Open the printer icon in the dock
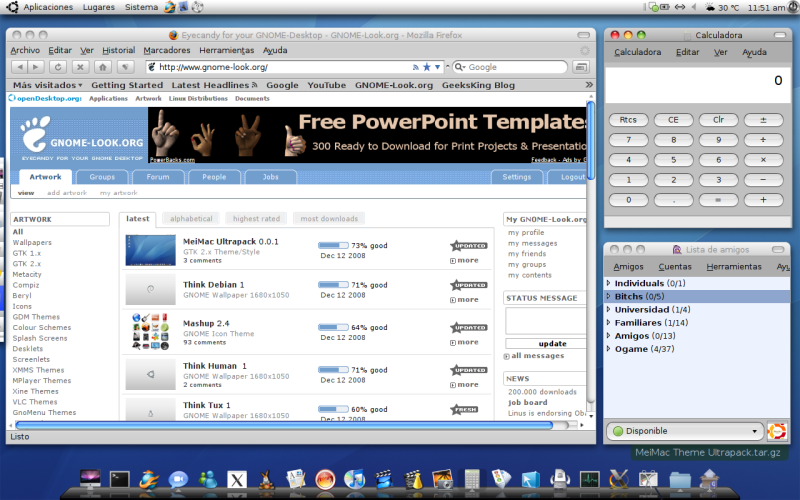 560,480
